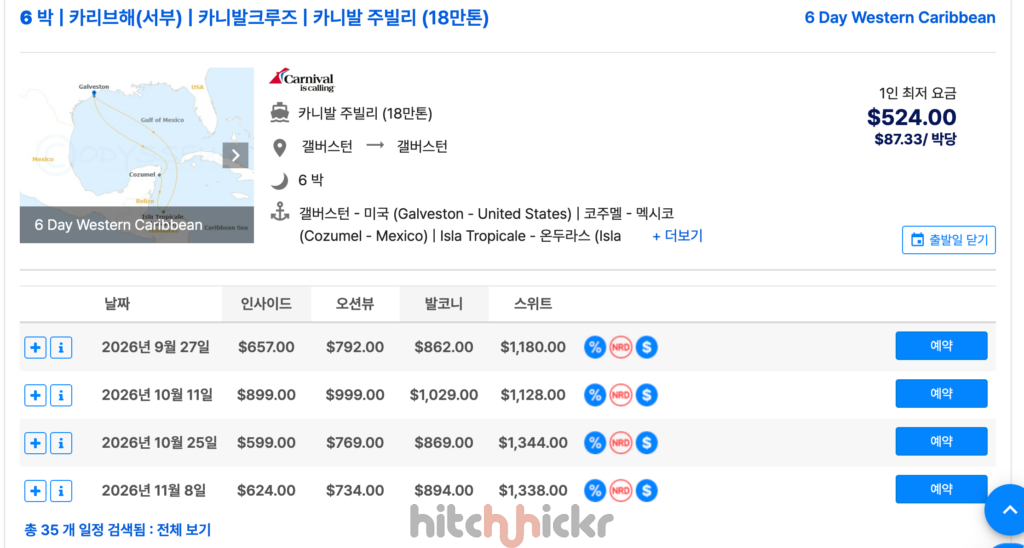Viewport: 1024px width, 548px height.
Task: Book the October 11 sailing with 예약
Action: click(941, 394)
